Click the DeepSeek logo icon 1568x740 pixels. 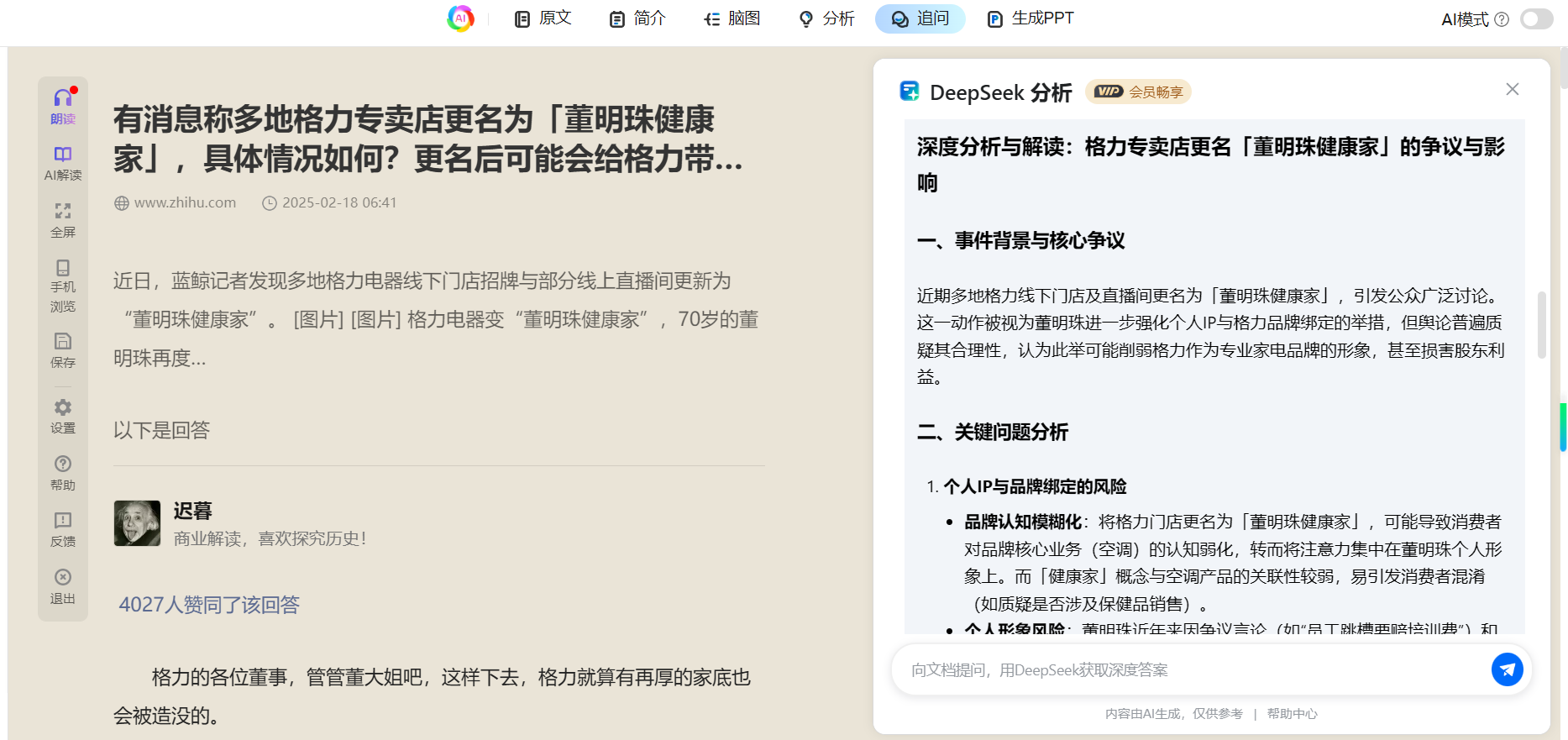[910, 91]
